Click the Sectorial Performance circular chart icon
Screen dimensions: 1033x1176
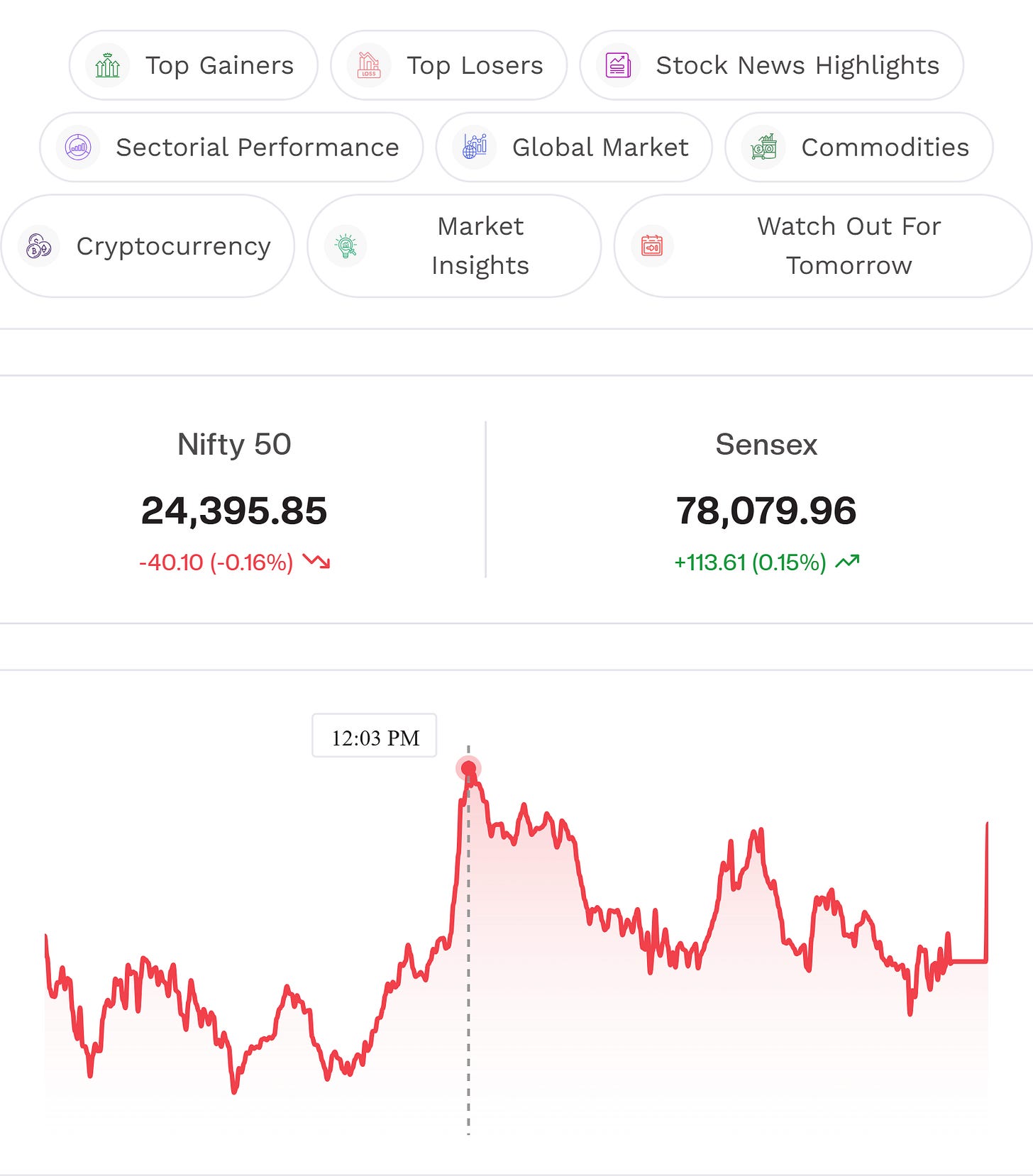(x=78, y=148)
